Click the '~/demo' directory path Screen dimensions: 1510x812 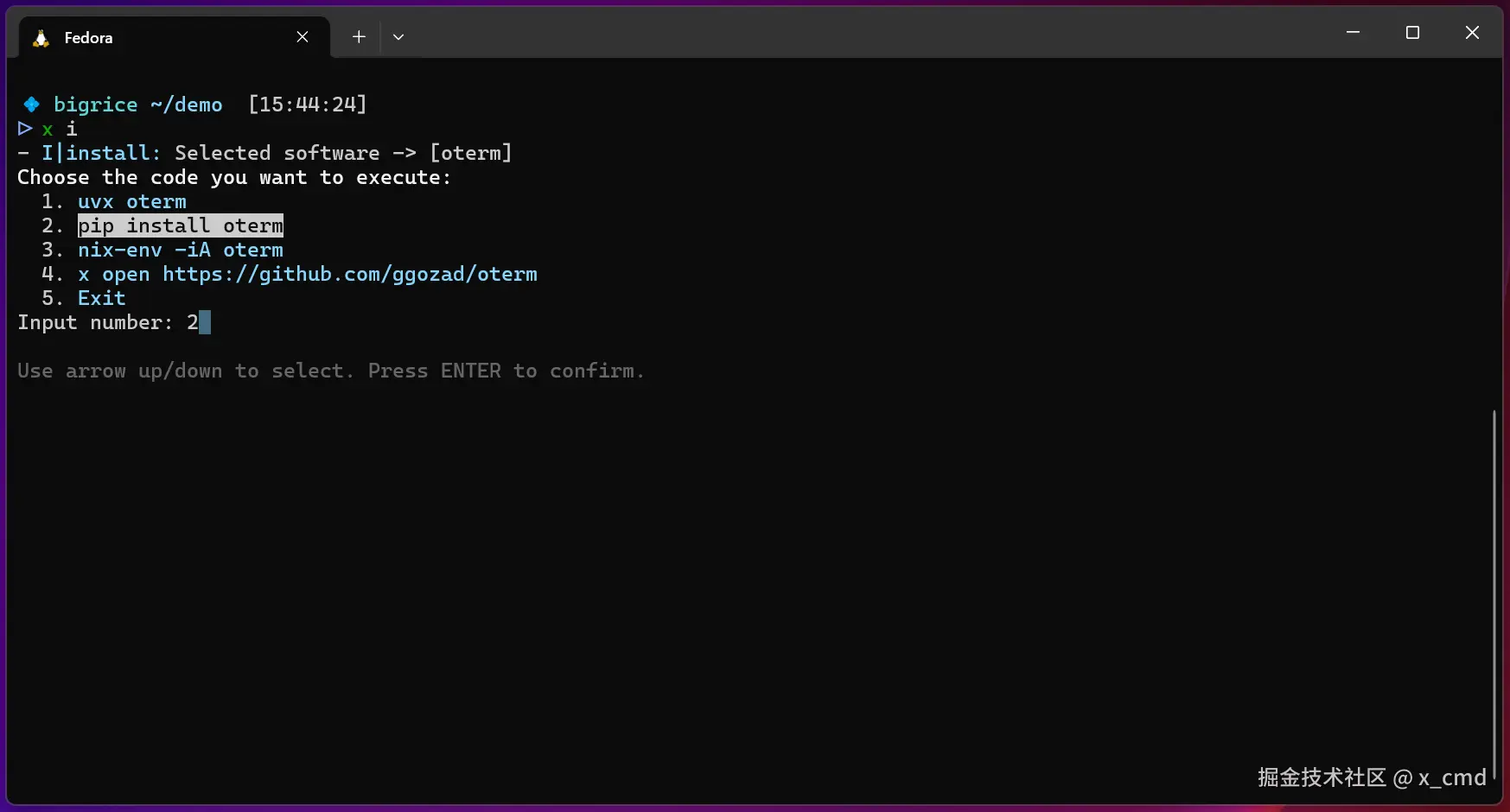click(187, 105)
